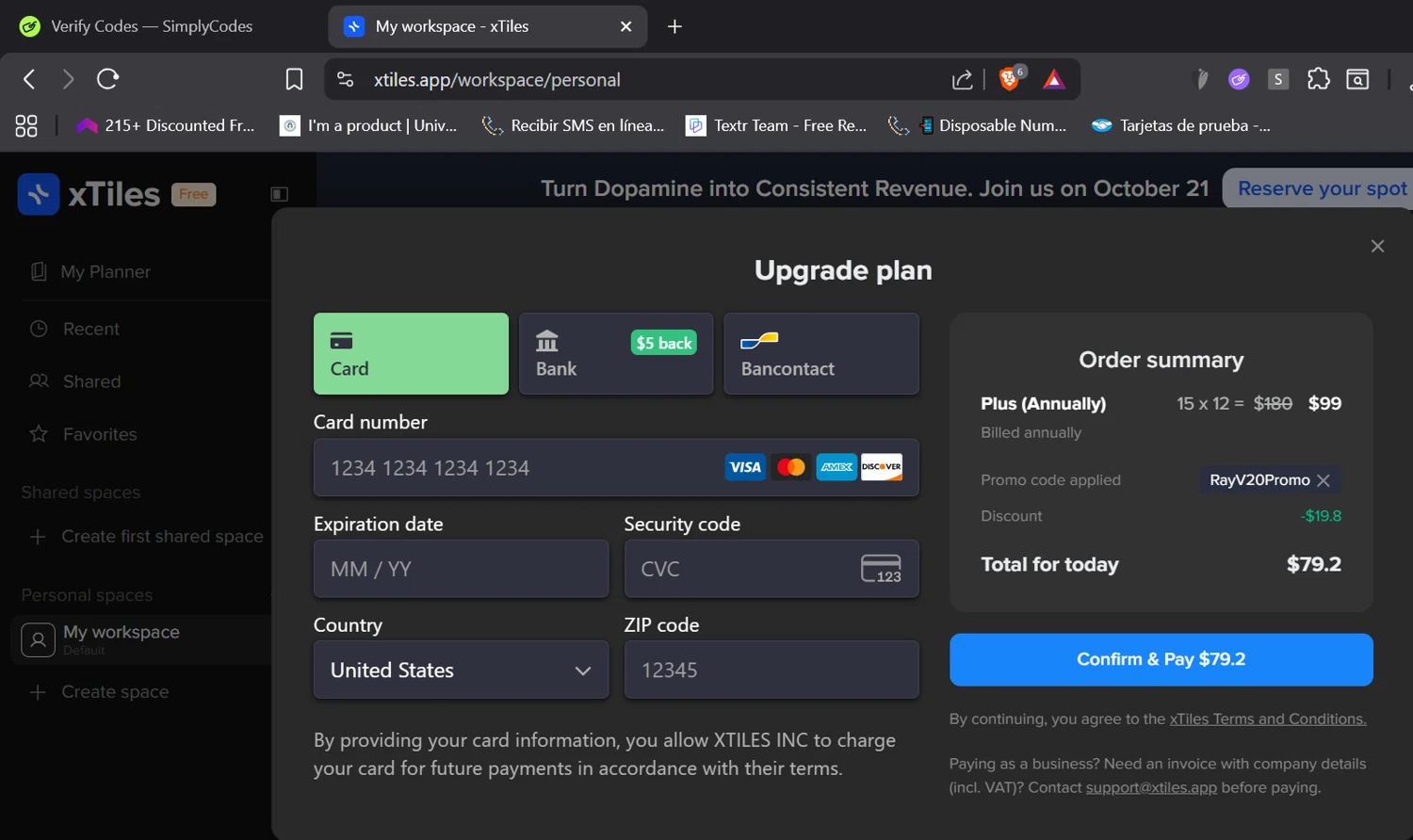Click the Plus (Annually) plan label
Screen dimensions: 1413x840
[1043, 403]
